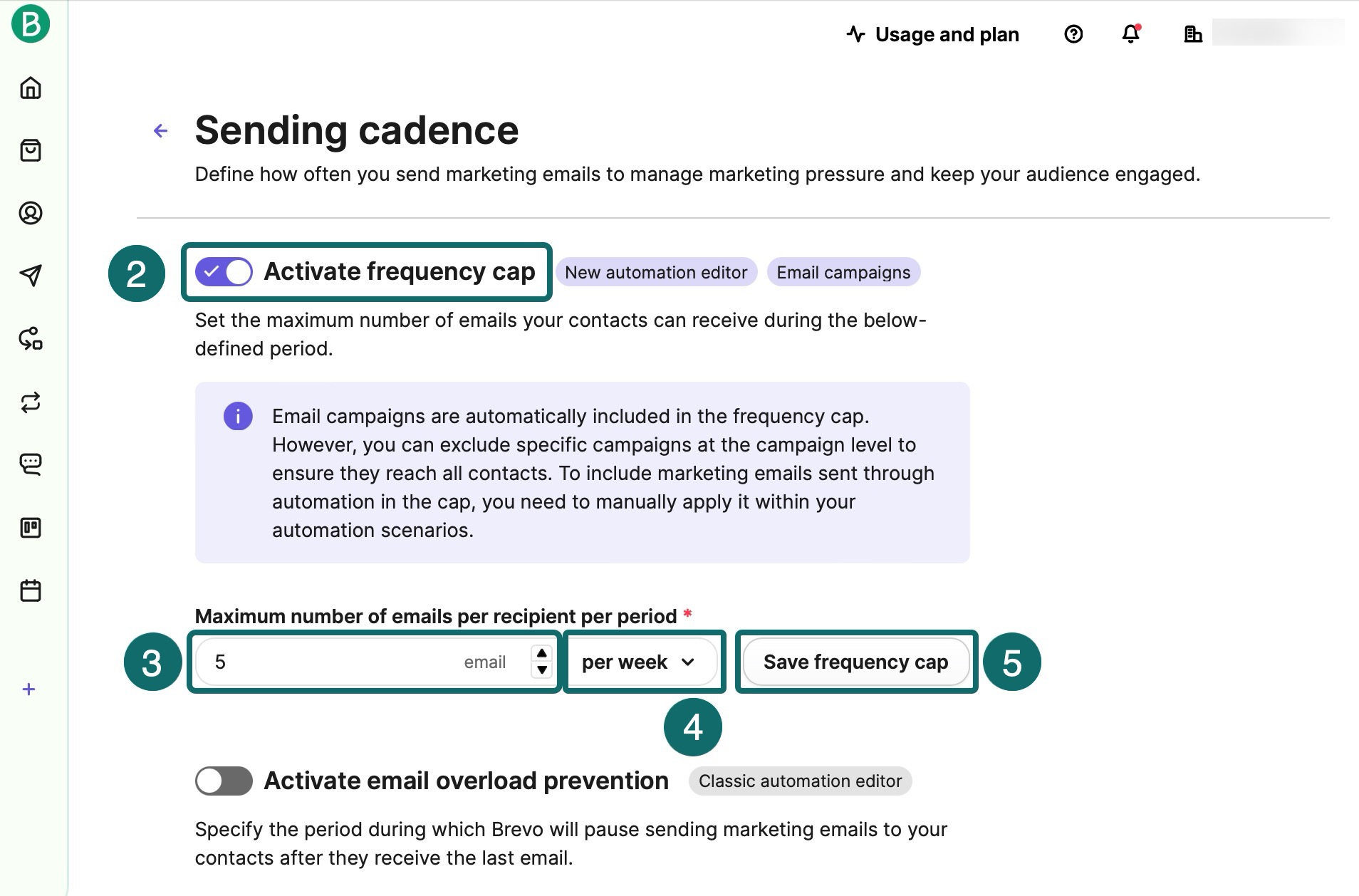
Task: Open the Home dashboard icon
Action: [31, 88]
